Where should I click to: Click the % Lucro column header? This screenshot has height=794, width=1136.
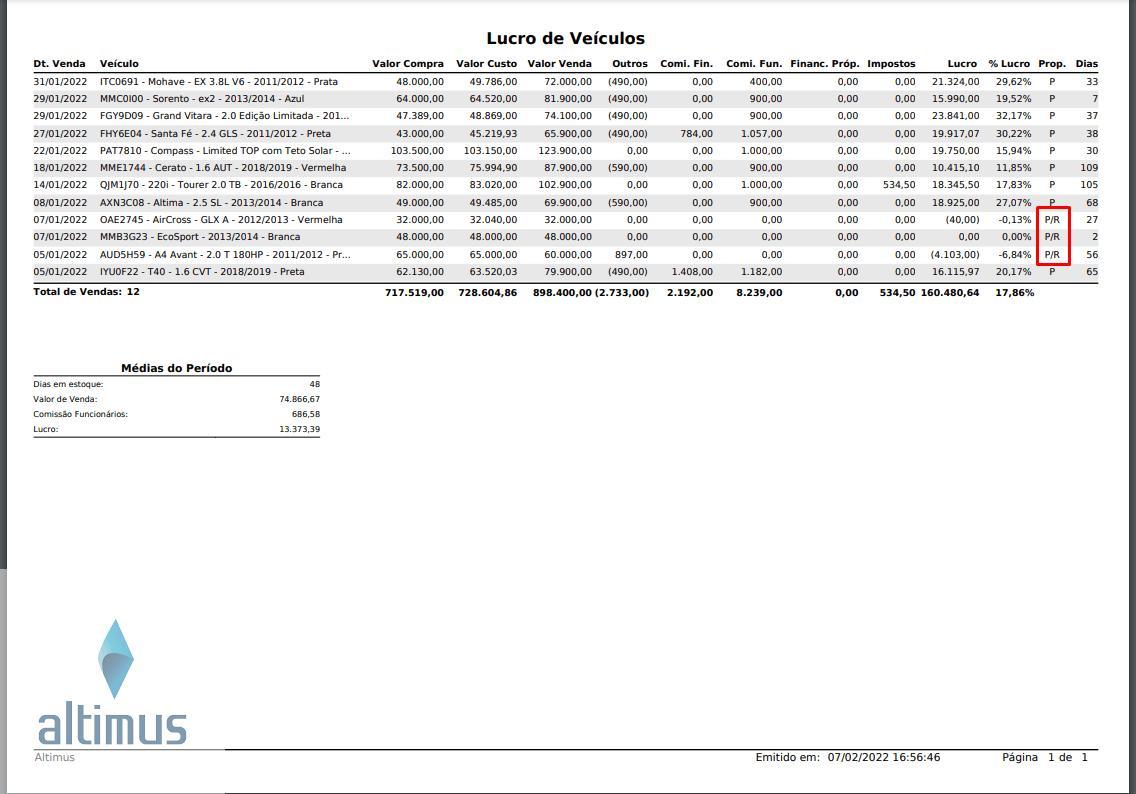[1008, 64]
